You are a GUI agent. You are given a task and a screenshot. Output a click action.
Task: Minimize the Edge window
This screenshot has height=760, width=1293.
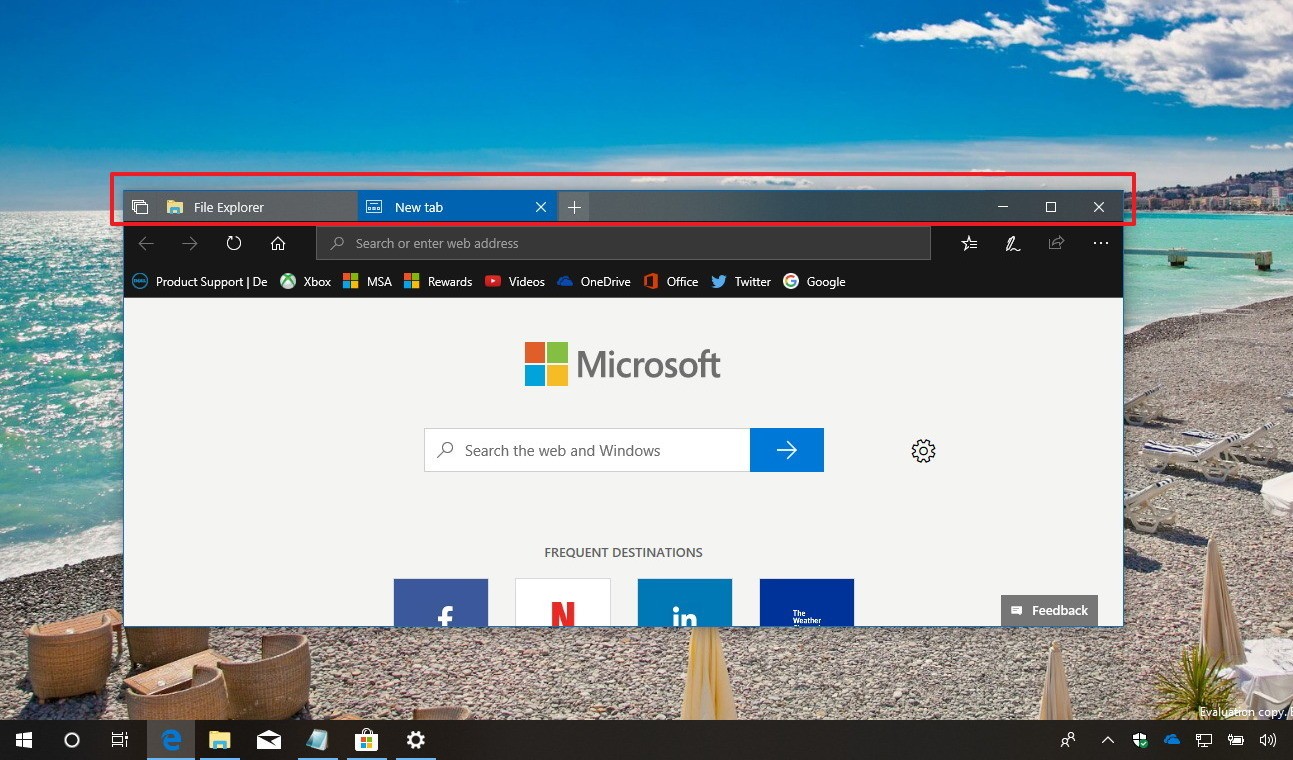click(x=1003, y=207)
